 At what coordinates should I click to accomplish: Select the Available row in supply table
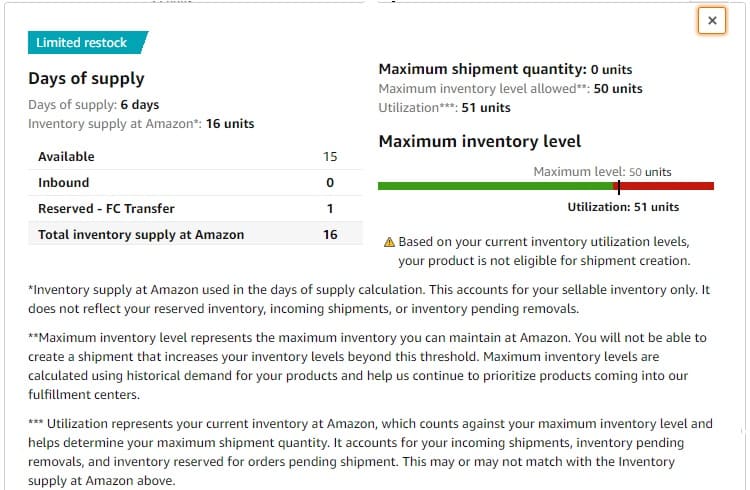[195, 156]
